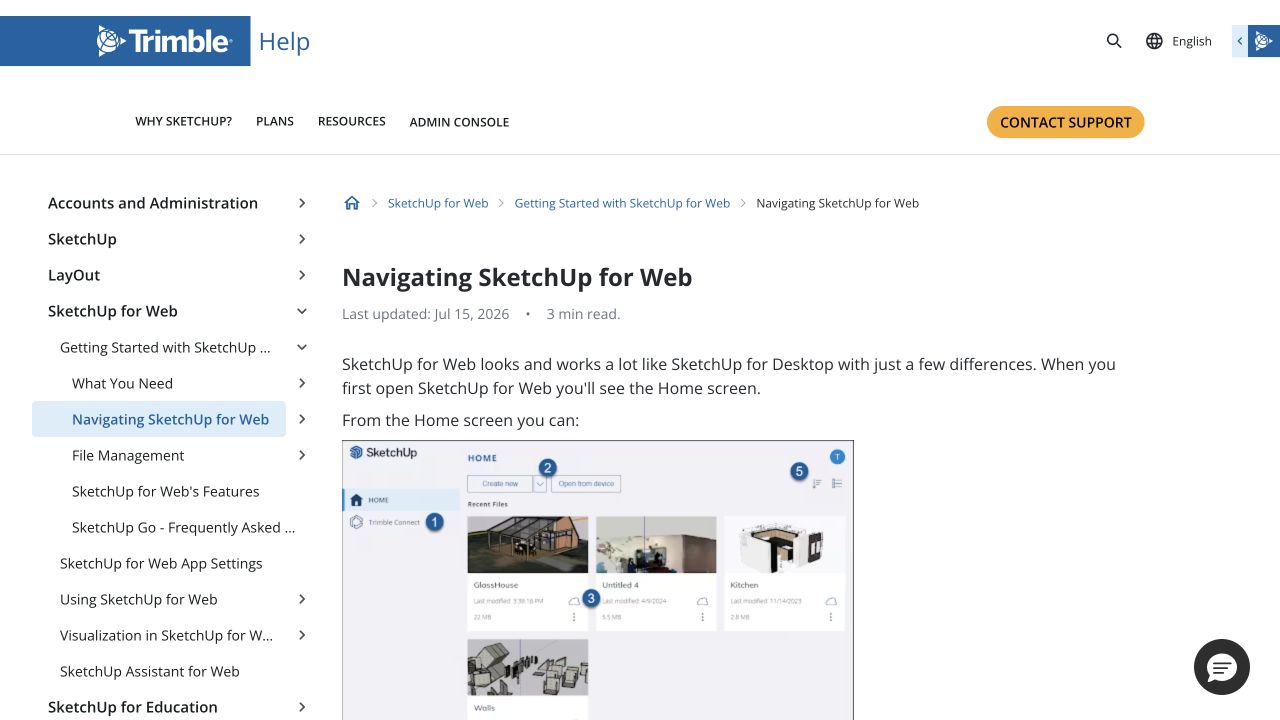Click the SketchUp for Web breadcrumb
This screenshot has width=1280, height=720.
438,203
